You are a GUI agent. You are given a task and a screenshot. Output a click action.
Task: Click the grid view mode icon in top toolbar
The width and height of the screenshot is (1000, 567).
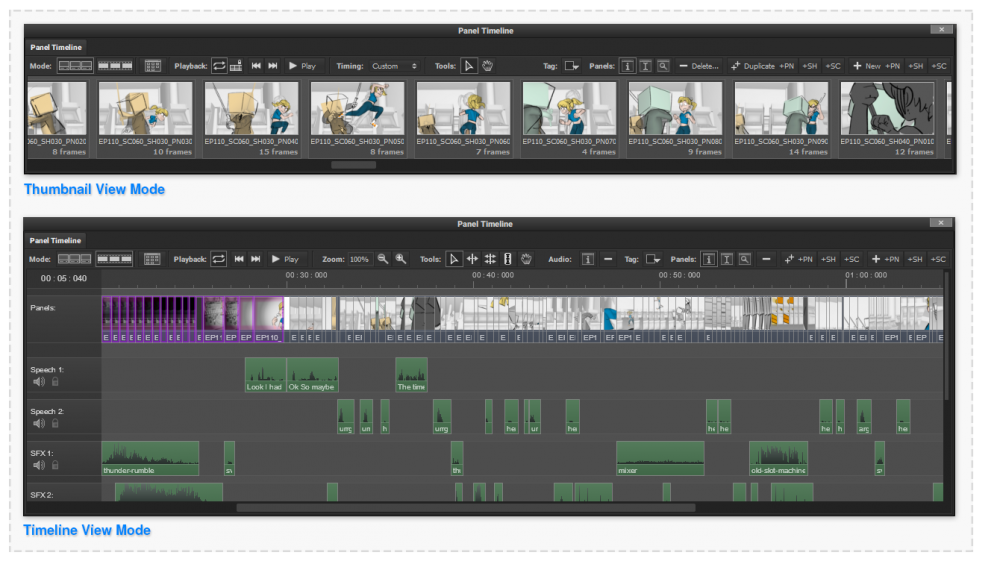(152, 66)
